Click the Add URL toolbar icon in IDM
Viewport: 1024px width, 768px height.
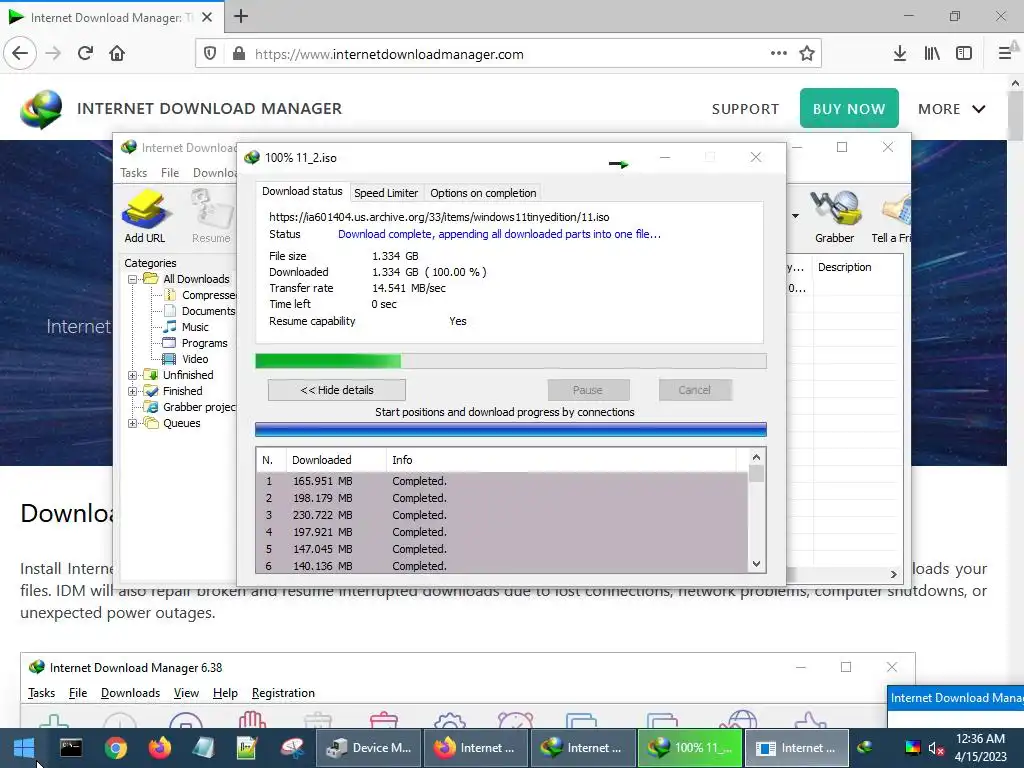pos(145,216)
